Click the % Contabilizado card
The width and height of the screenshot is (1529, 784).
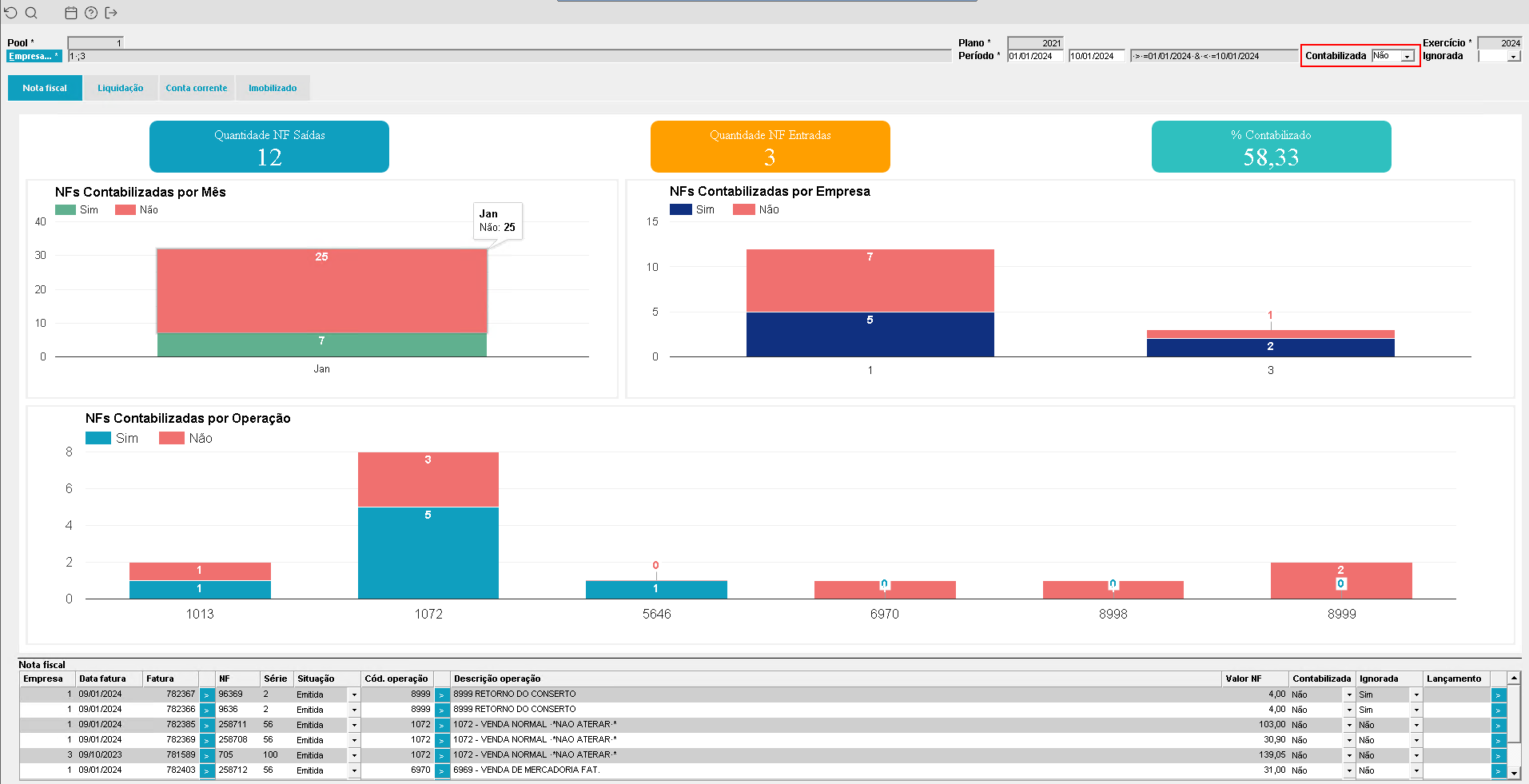click(x=1272, y=146)
